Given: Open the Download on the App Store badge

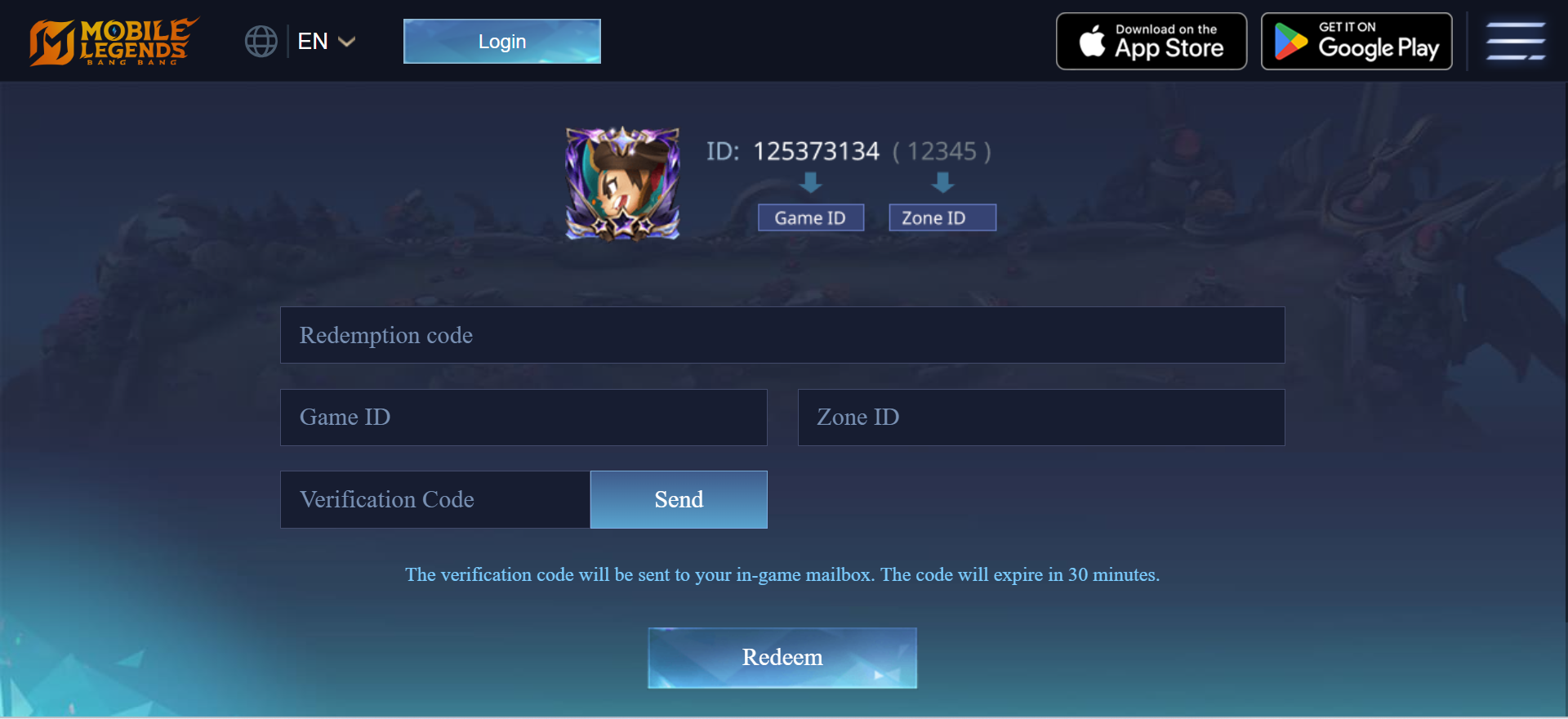Looking at the screenshot, I should pos(1151,42).
